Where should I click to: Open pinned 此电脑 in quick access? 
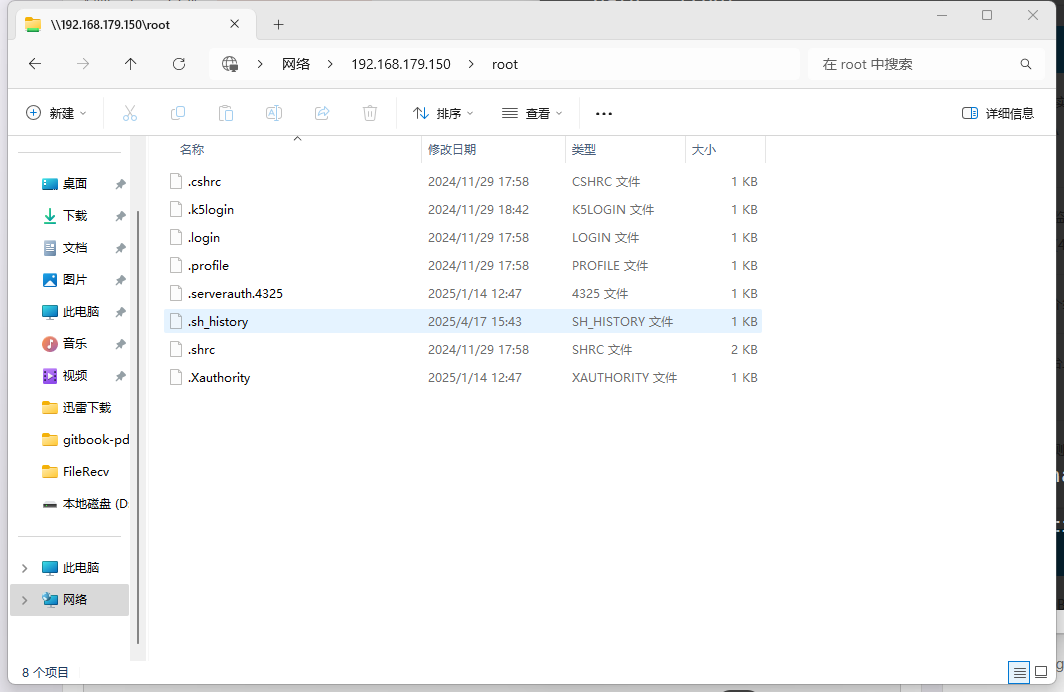[x=80, y=311]
